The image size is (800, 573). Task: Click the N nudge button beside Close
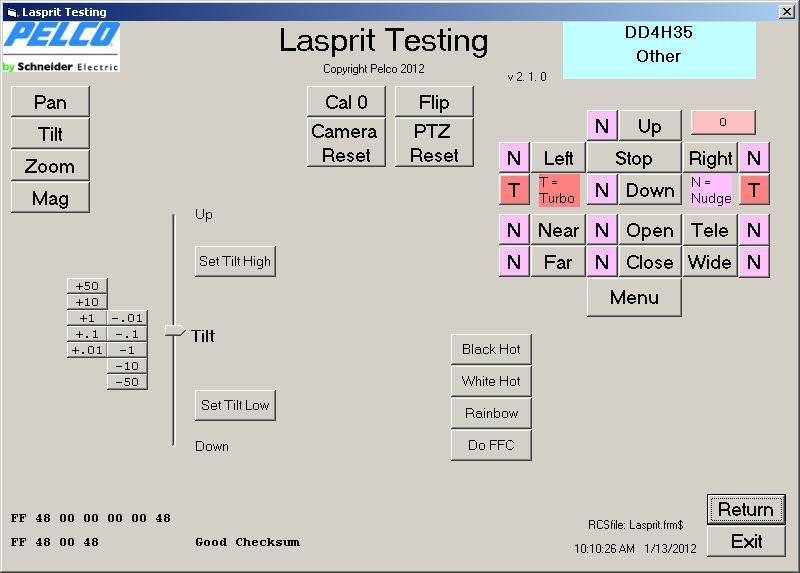[x=602, y=262]
